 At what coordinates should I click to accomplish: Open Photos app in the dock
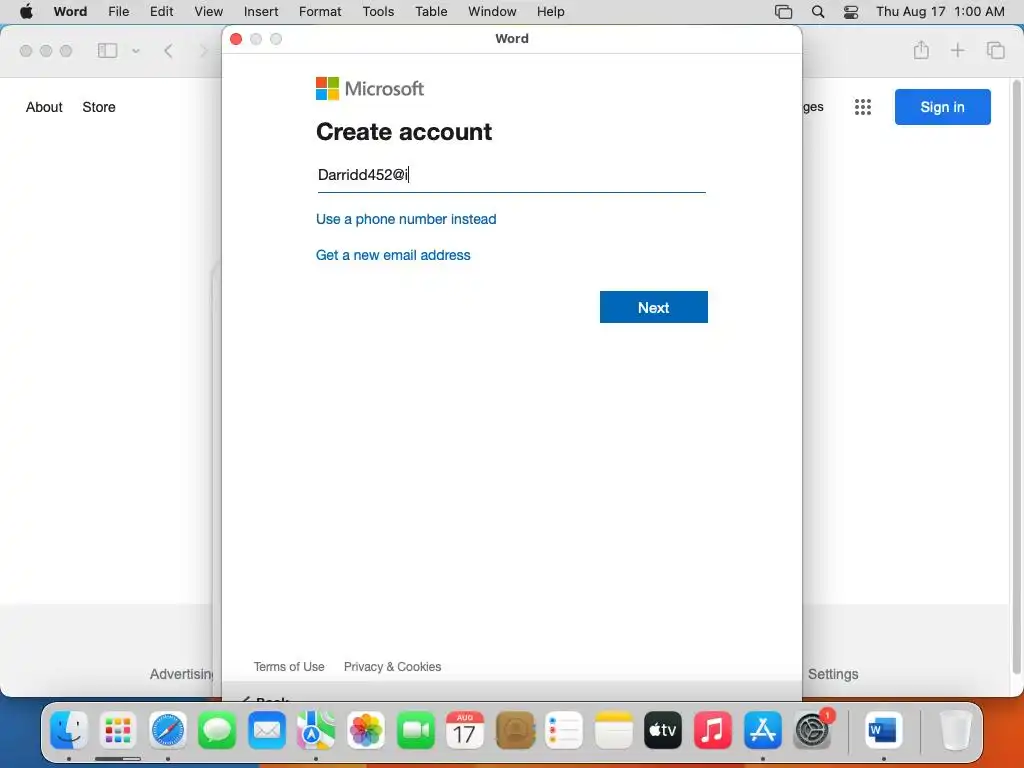coord(366,730)
